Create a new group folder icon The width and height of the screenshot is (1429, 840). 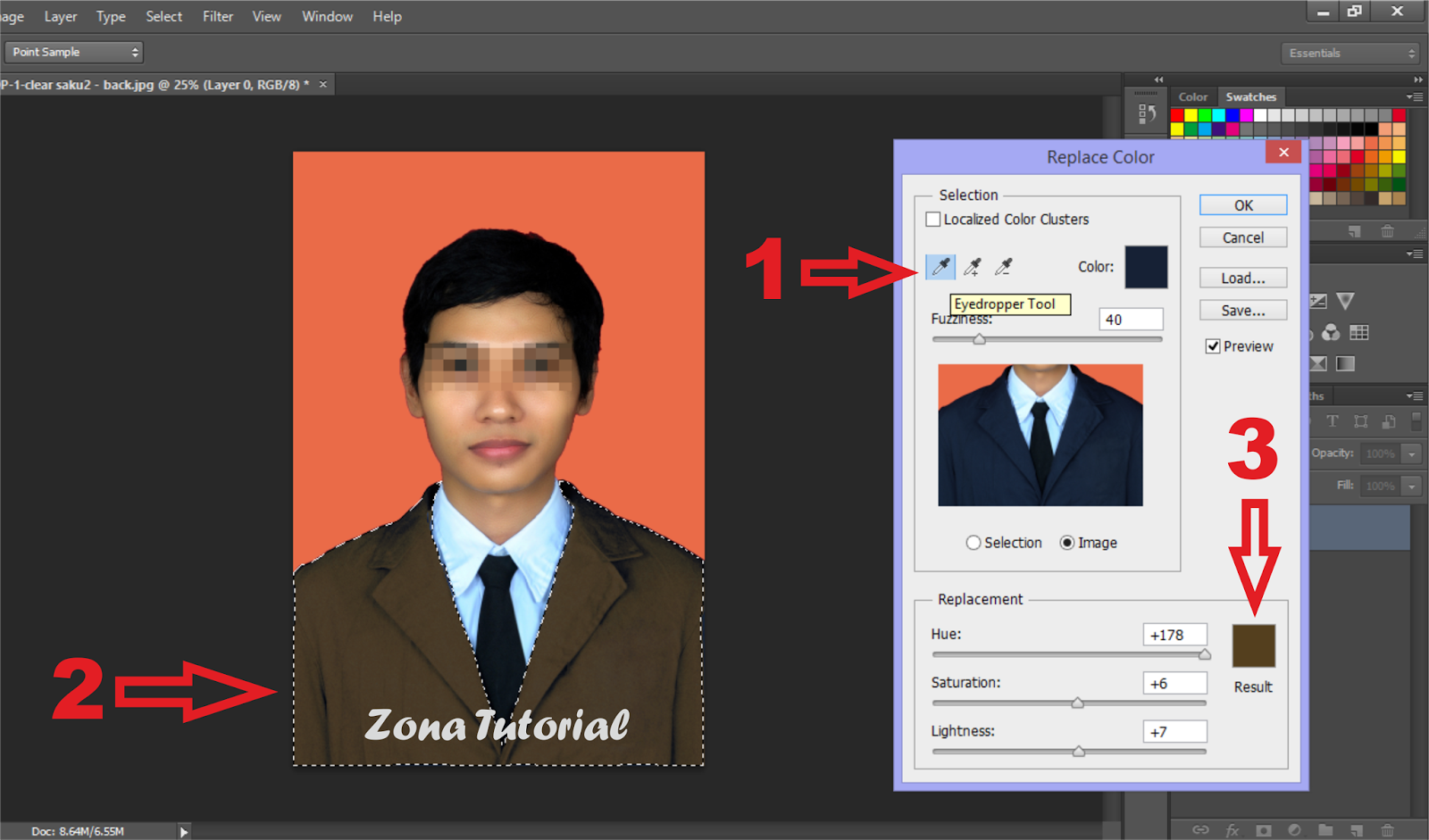click(x=1325, y=830)
